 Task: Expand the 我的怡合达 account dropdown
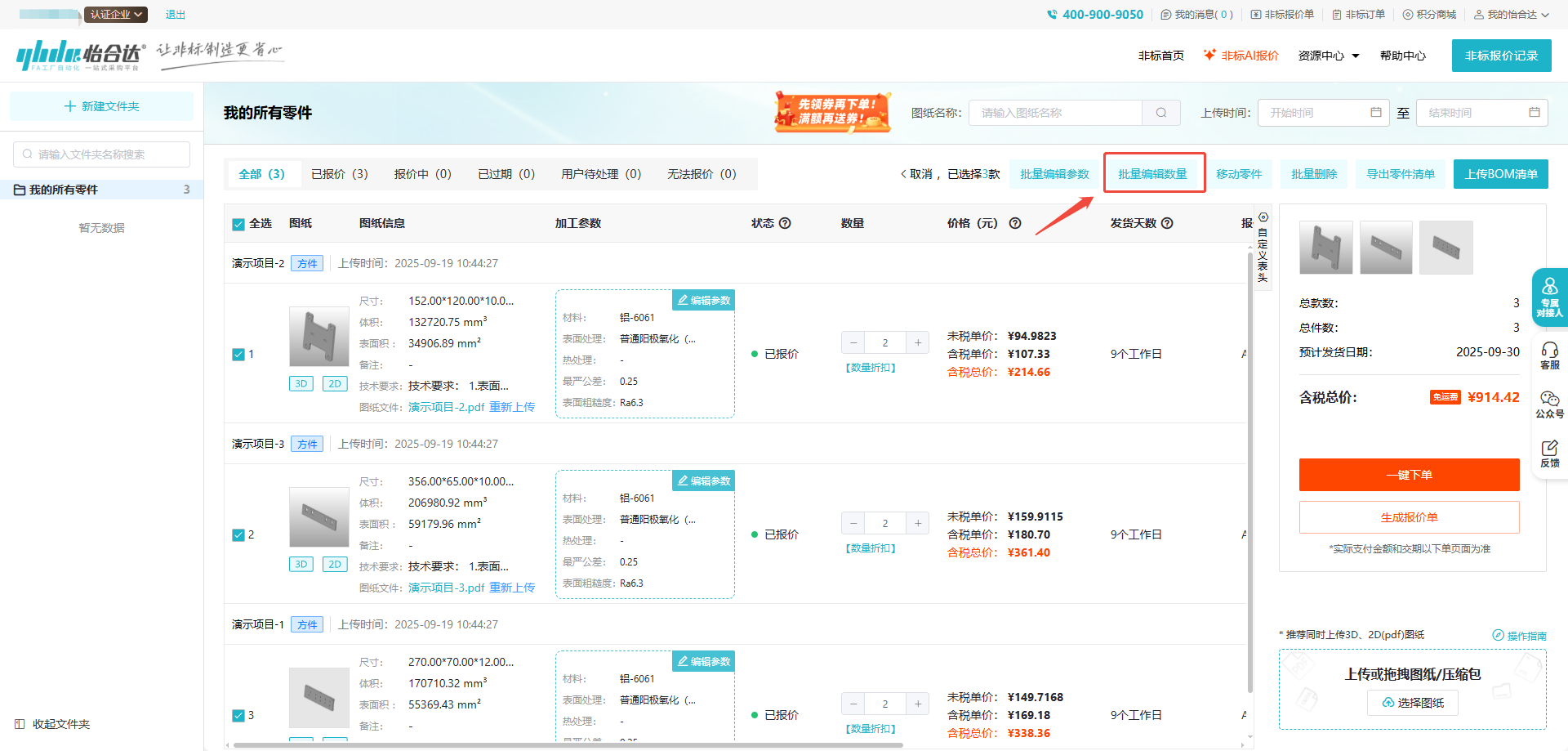pos(1512,15)
